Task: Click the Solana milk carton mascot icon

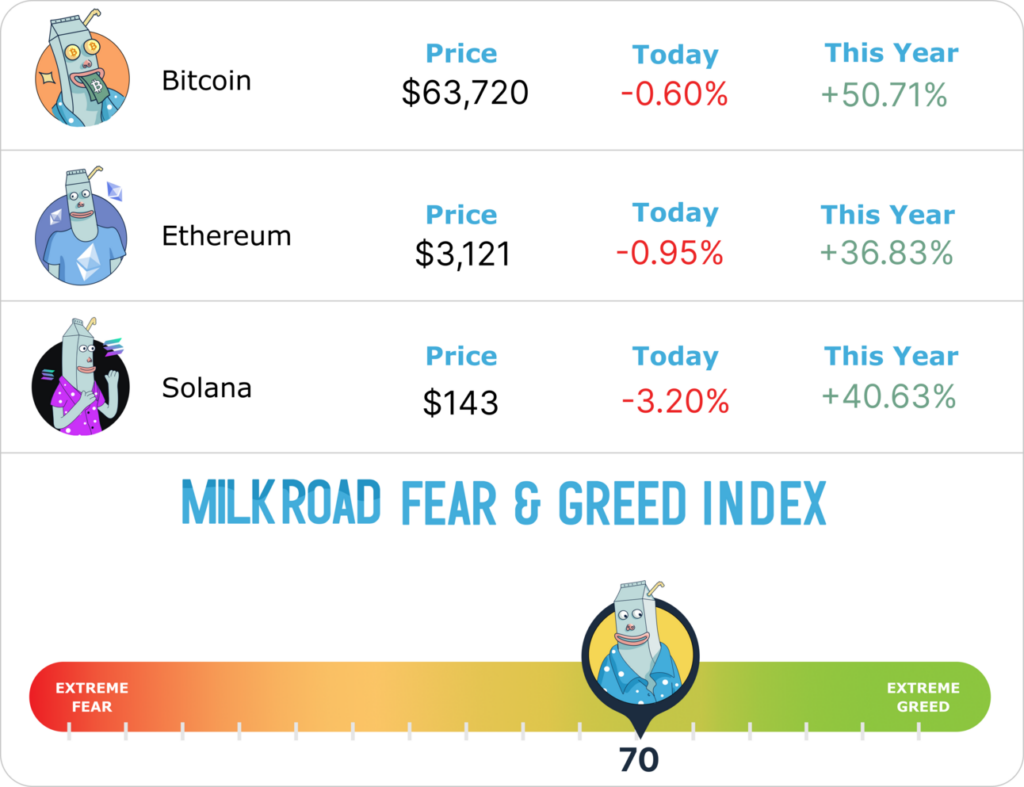Action: coord(81,380)
